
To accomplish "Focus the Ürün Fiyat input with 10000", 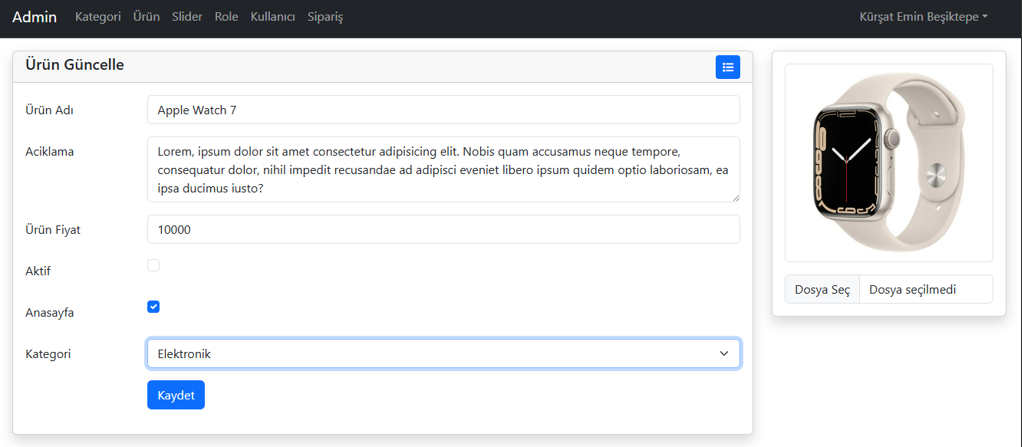I will coord(443,229).
